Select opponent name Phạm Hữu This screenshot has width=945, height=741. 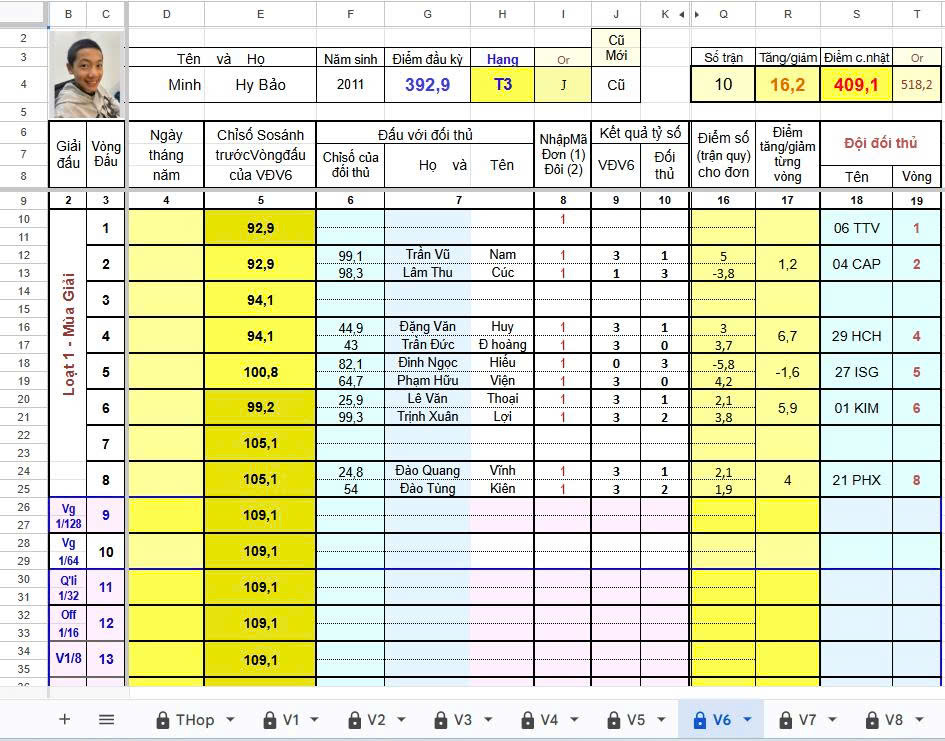[x=427, y=381]
